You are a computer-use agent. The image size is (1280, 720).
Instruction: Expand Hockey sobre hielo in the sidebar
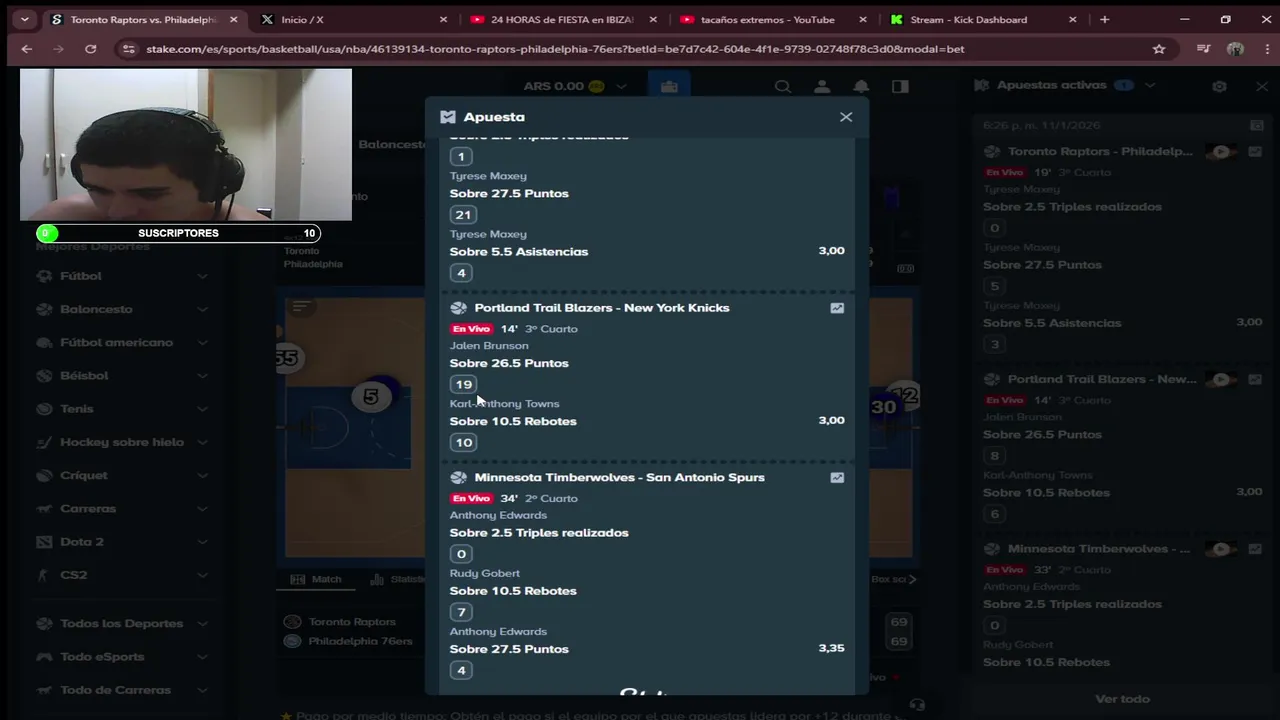pyautogui.click(x=202, y=442)
